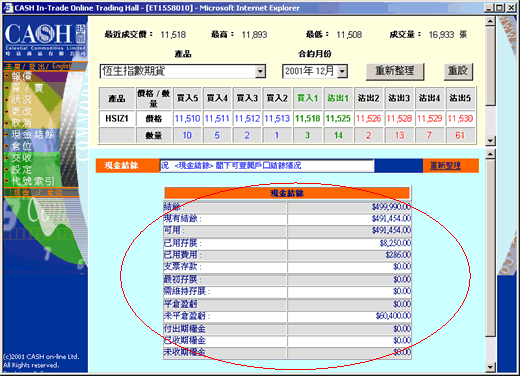Click the Internet Explorer title bar icon
This screenshot has height=376, width=520.
click(8, 8)
